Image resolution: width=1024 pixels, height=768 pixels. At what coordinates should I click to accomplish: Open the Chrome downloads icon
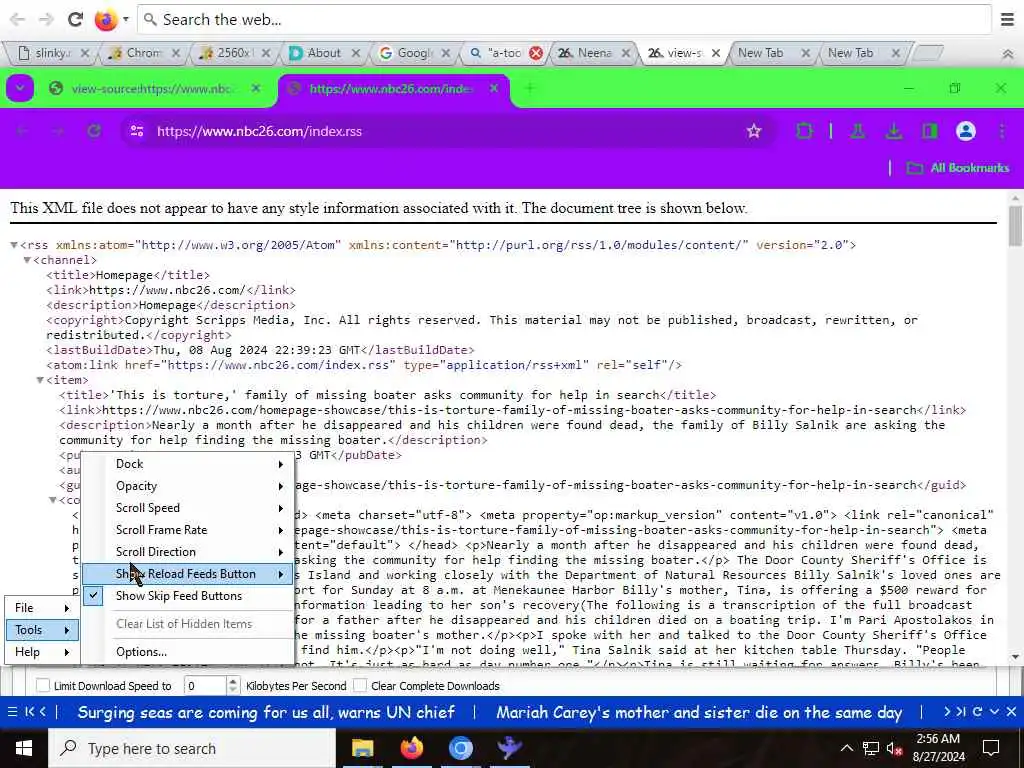point(893,131)
